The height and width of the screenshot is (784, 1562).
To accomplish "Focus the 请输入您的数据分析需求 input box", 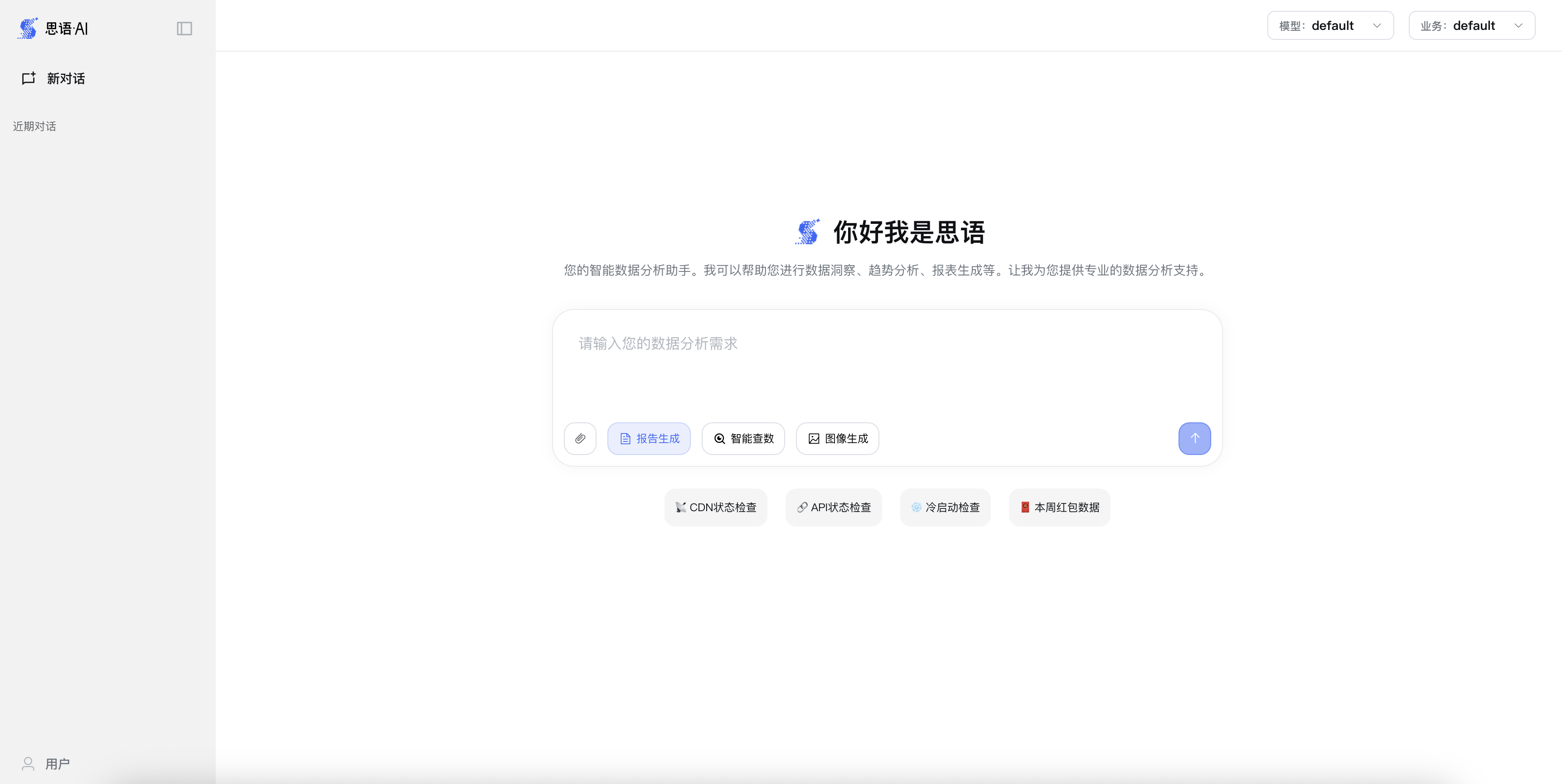I will 887,364.
